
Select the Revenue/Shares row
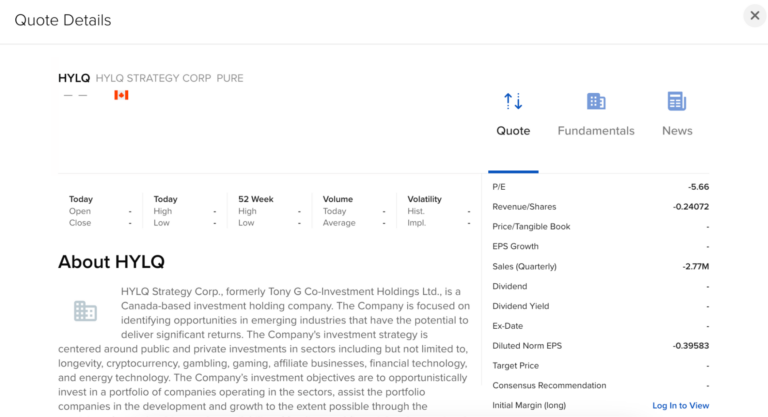tap(600, 207)
